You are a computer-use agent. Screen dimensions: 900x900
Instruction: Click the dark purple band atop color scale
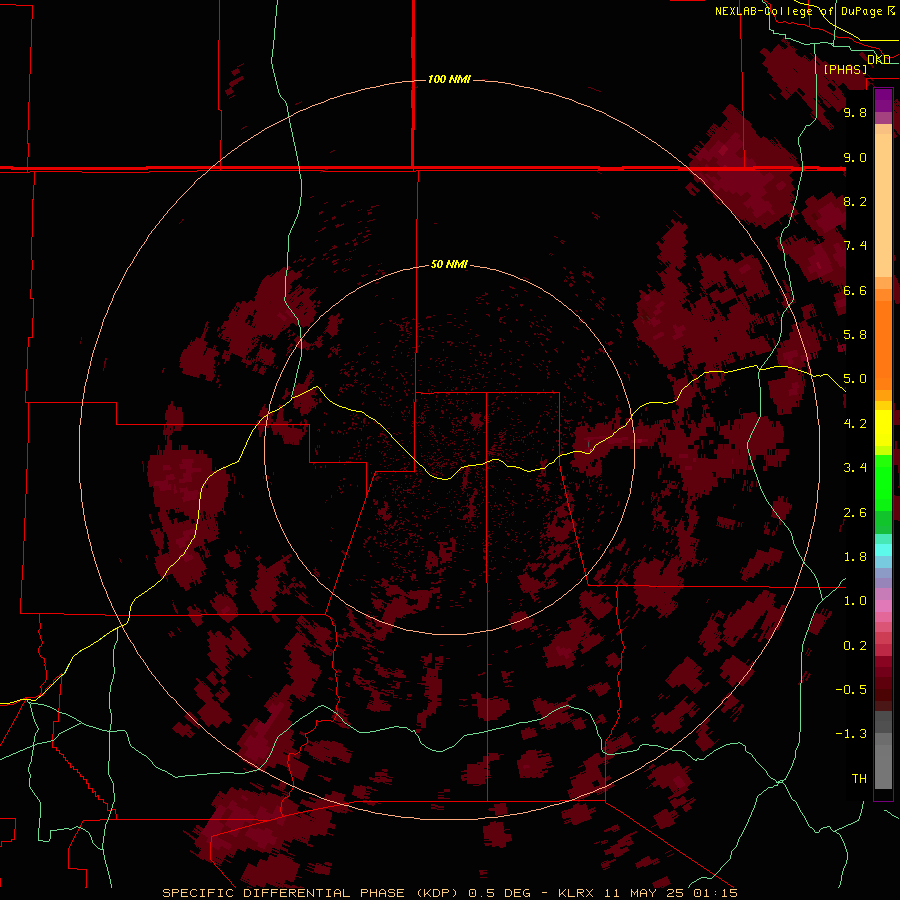pos(883,100)
